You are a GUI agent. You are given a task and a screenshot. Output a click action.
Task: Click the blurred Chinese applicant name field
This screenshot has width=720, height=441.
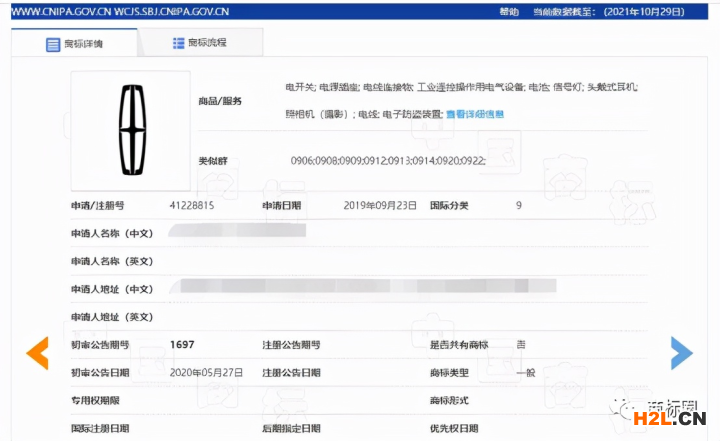click(x=238, y=232)
